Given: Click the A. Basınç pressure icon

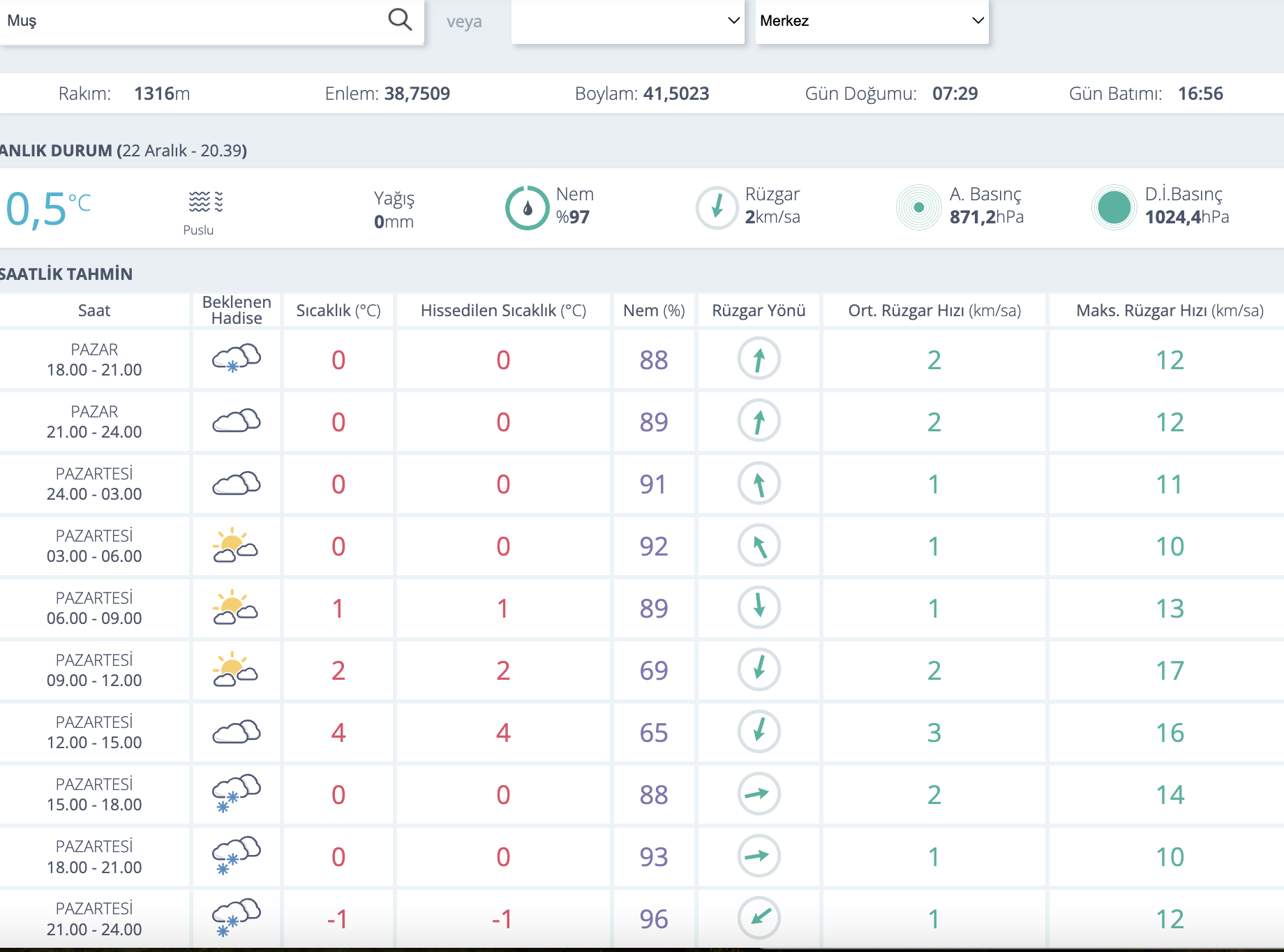Looking at the screenshot, I should click(x=919, y=207).
